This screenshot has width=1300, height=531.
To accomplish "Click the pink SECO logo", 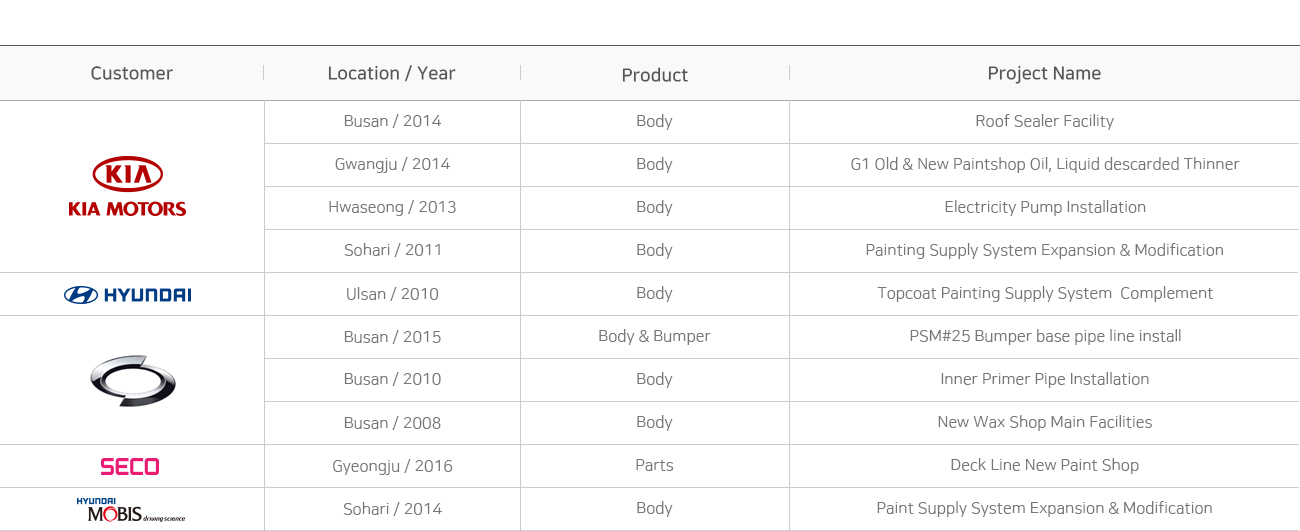I will point(130,466).
